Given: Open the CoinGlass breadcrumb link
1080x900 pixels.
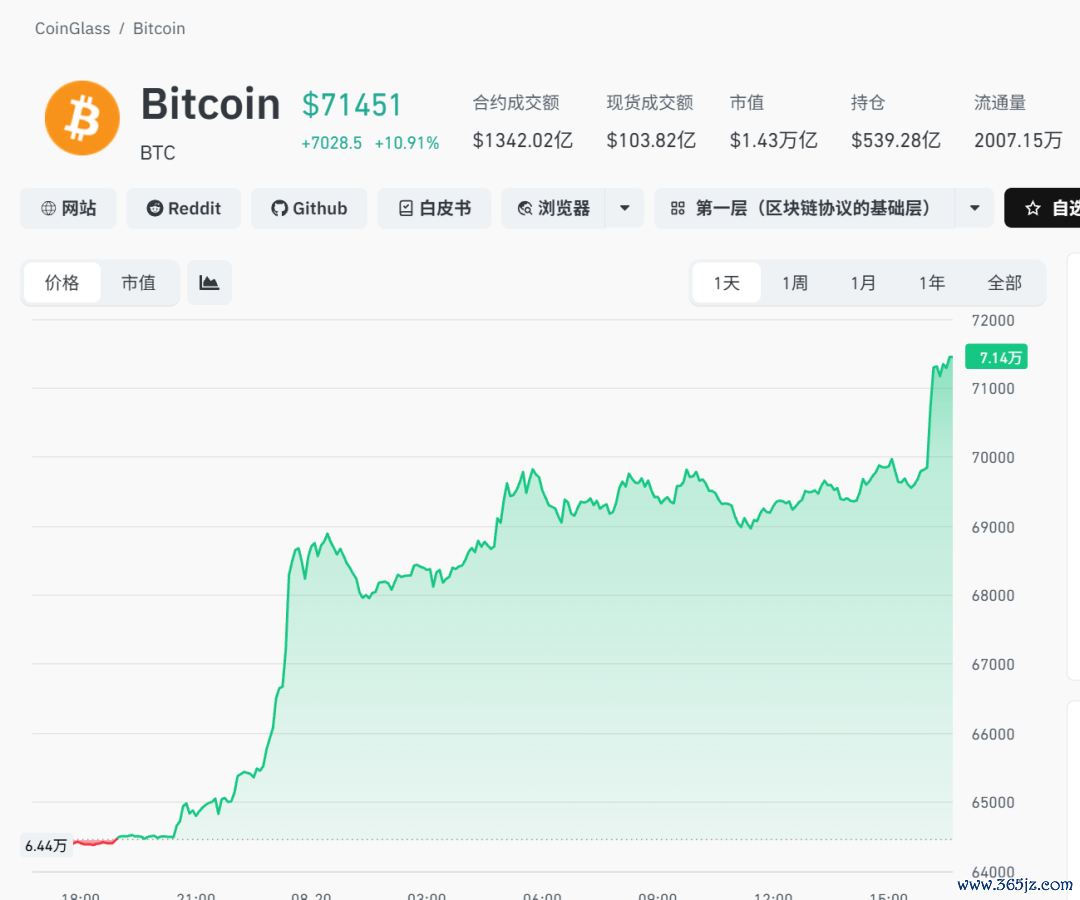Looking at the screenshot, I should (72, 28).
